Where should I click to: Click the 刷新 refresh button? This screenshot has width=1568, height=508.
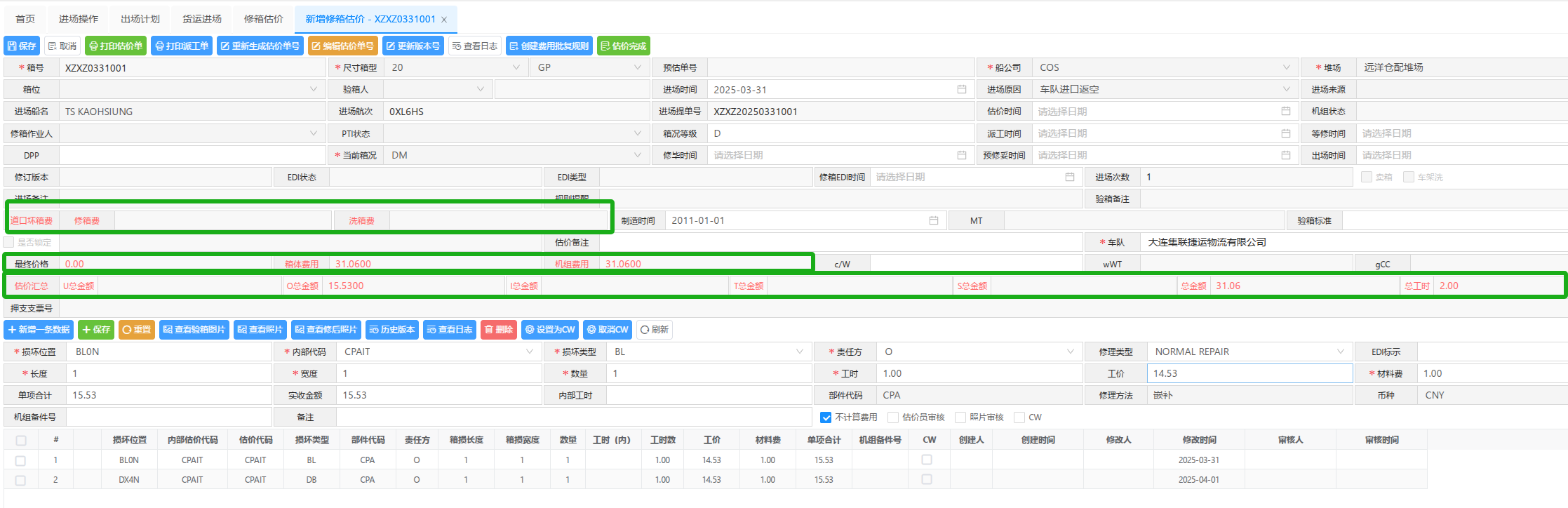point(654,330)
